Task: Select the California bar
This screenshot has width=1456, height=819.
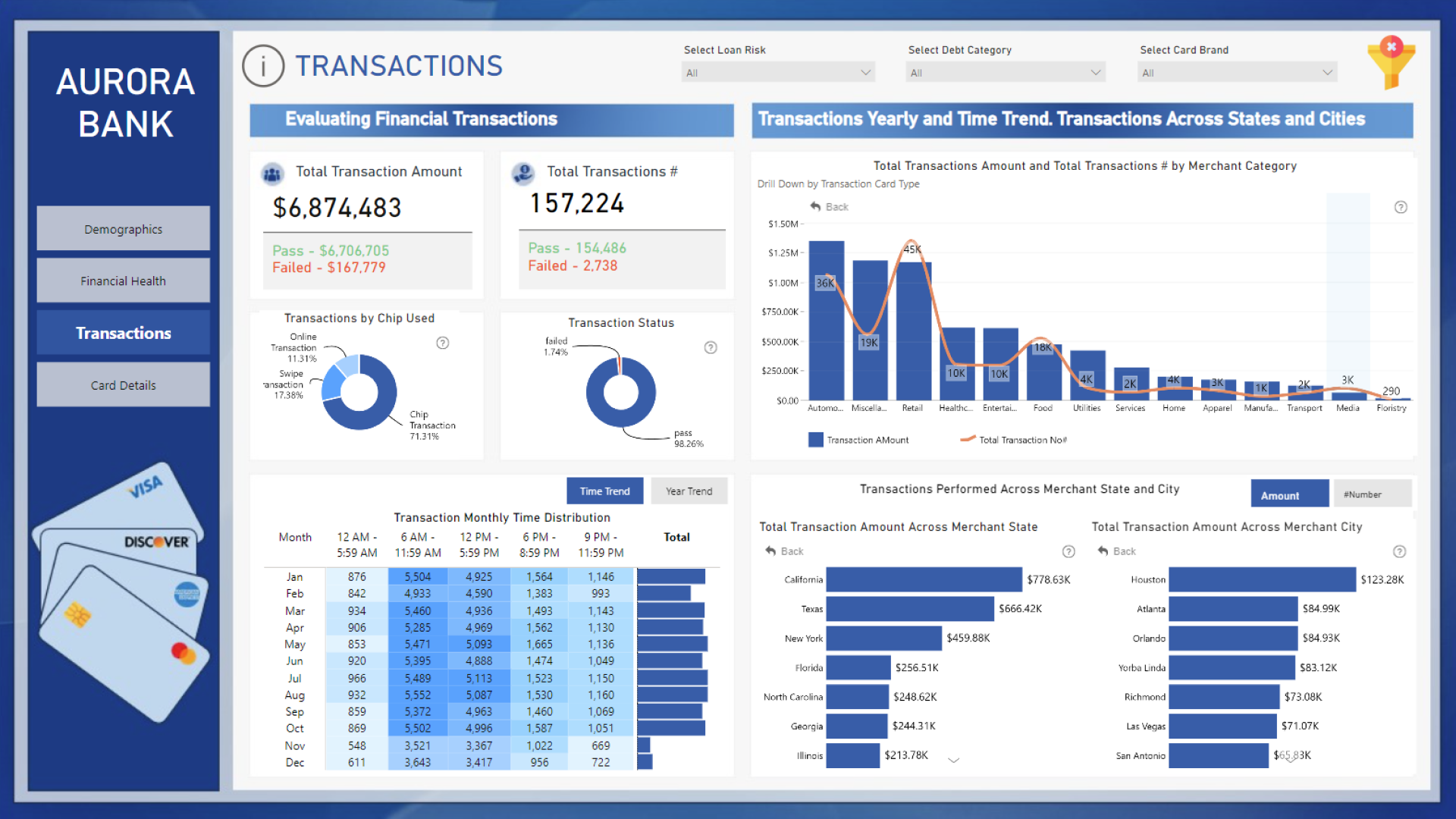Action: [x=924, y=579]
